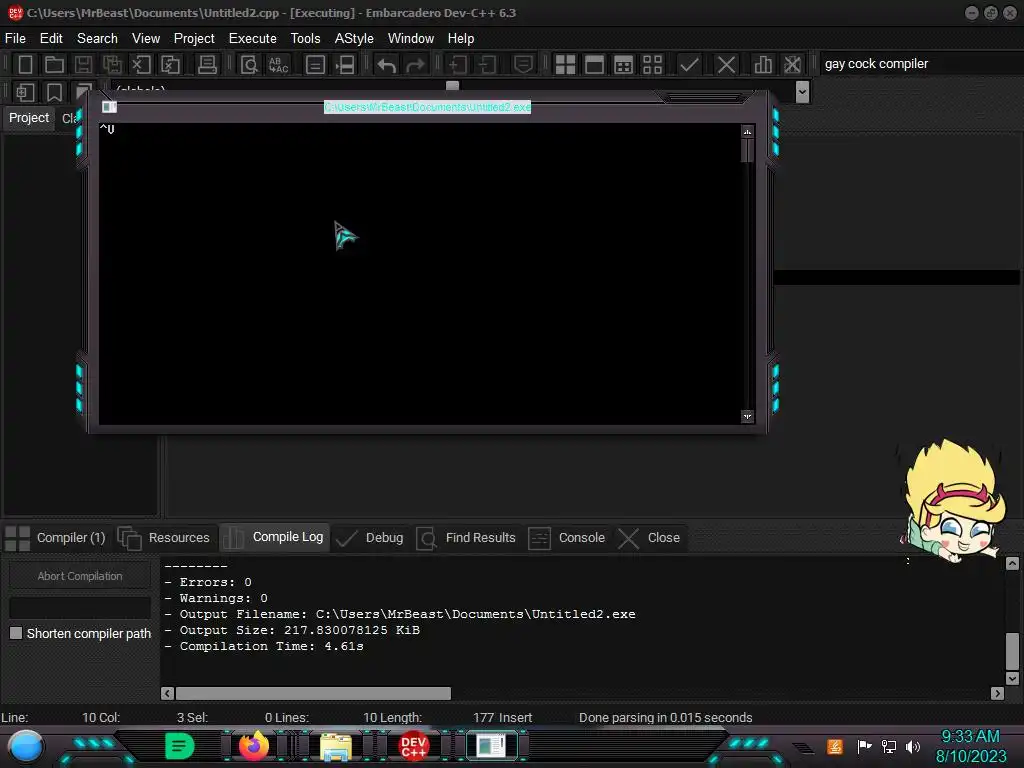Click the Run window icon
This screenshot has height=768, width=1024.
coord(594,64)
